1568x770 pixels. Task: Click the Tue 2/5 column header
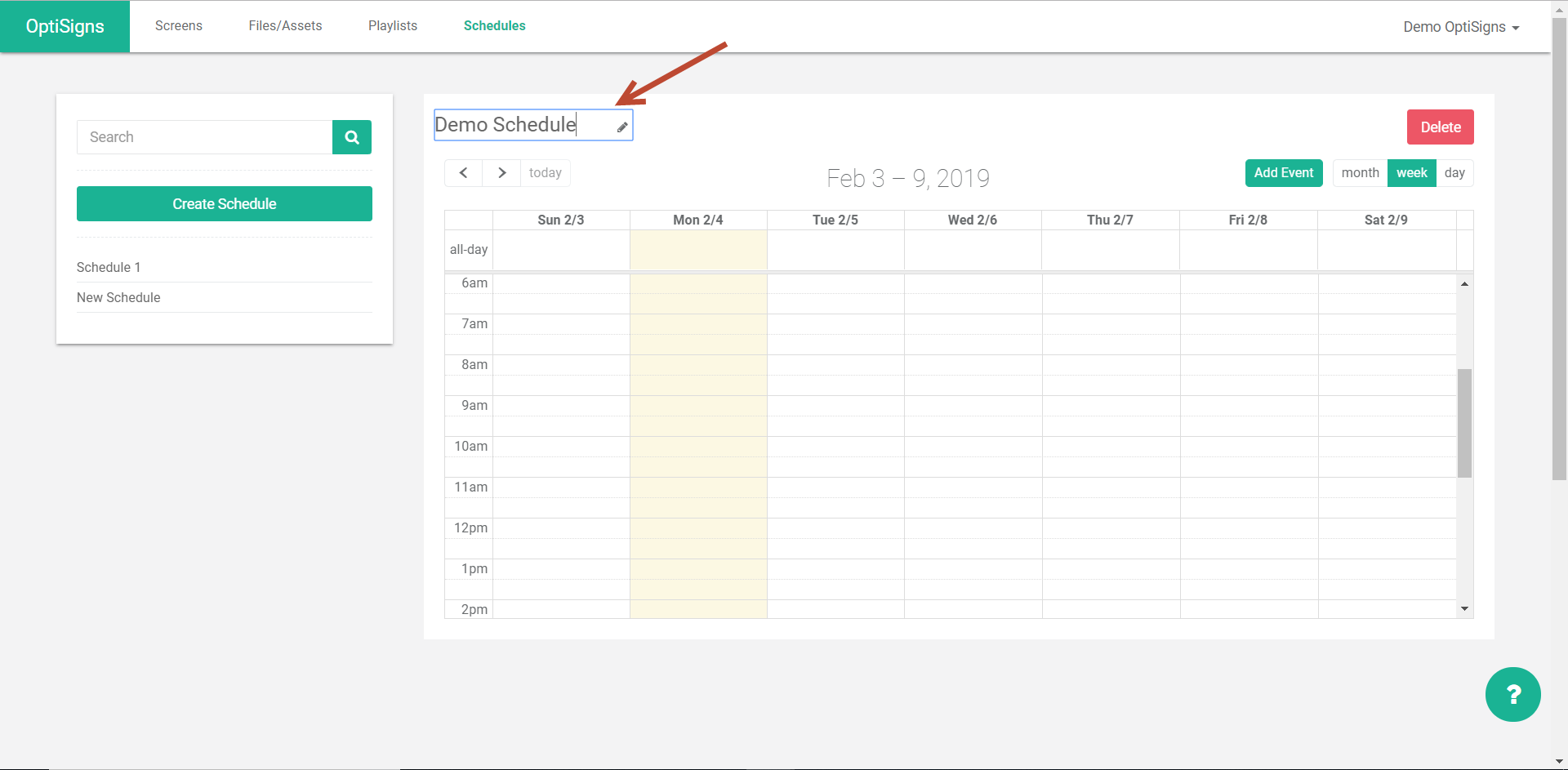pyautogui.click(x=835, y=220)
